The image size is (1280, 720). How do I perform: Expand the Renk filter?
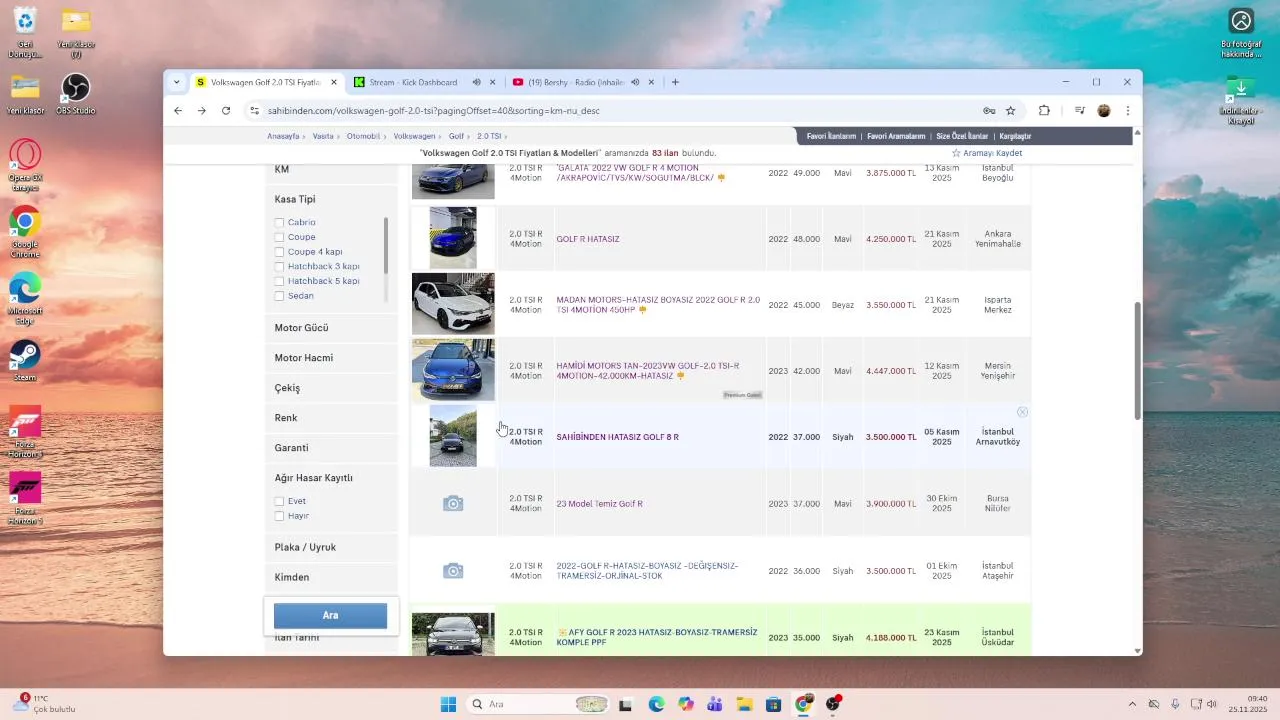[331, 418]
